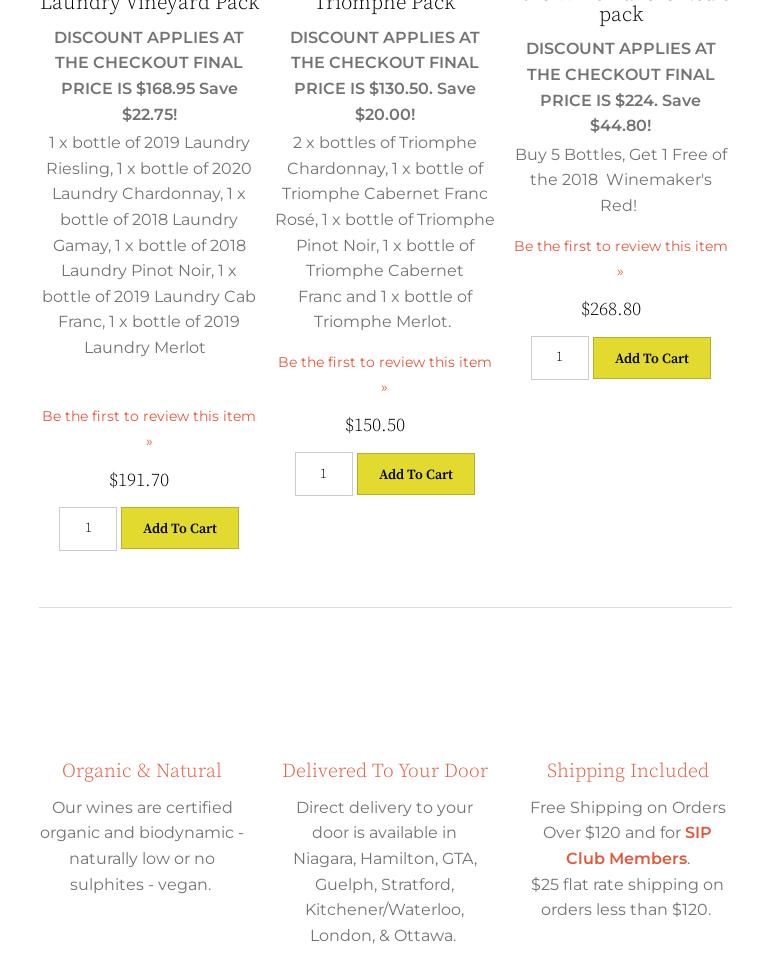This screenshot has height=960, width=770.
Task: Open the SIP Club Members link
Action: tap(638, 846)
